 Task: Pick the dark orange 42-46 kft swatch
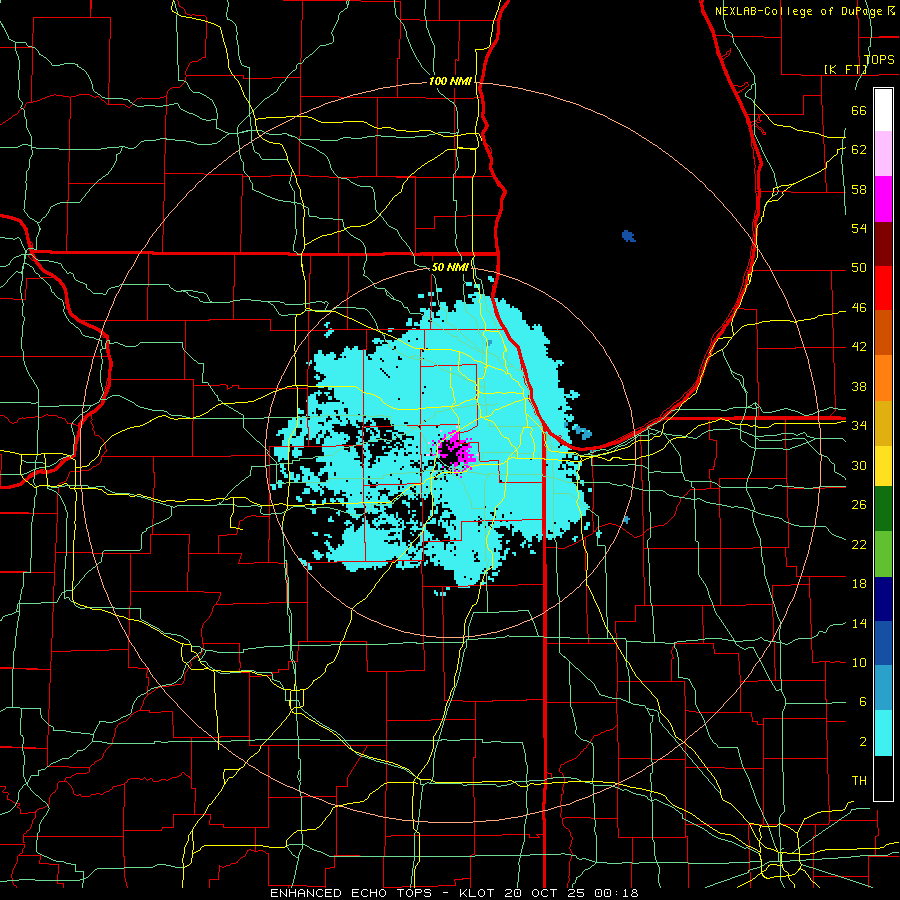click(883, 333)
